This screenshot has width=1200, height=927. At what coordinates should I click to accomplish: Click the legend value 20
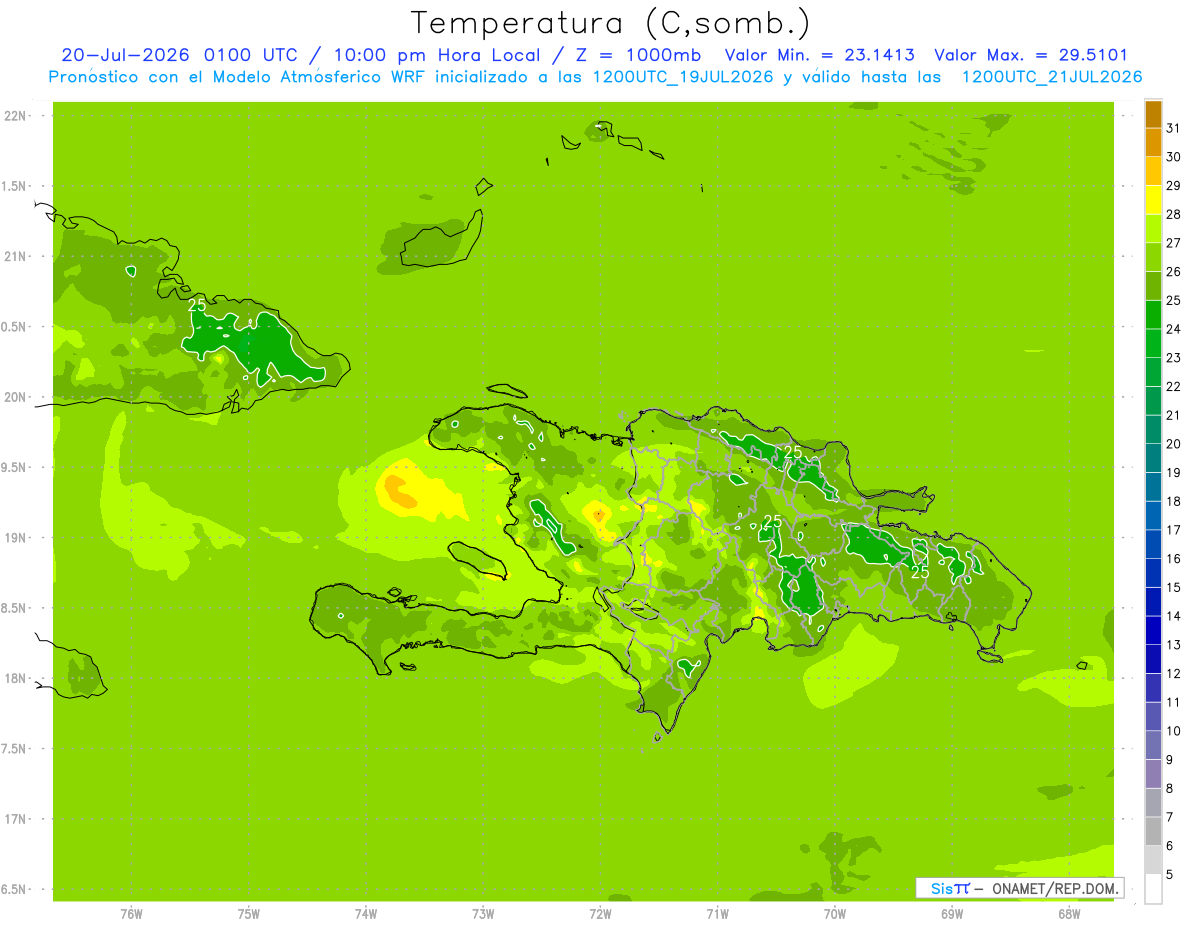click(x=1173, y=444)
